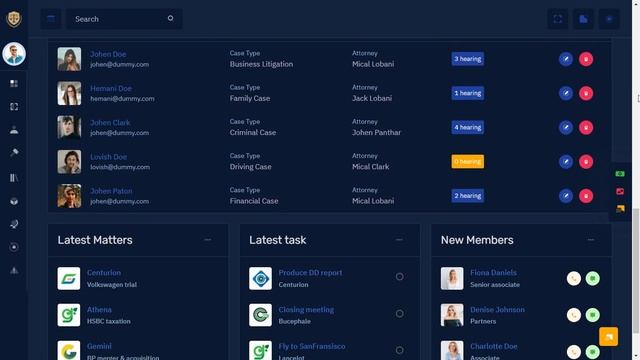Call Denise Johnson with phone icon

[x=573, y=315]
